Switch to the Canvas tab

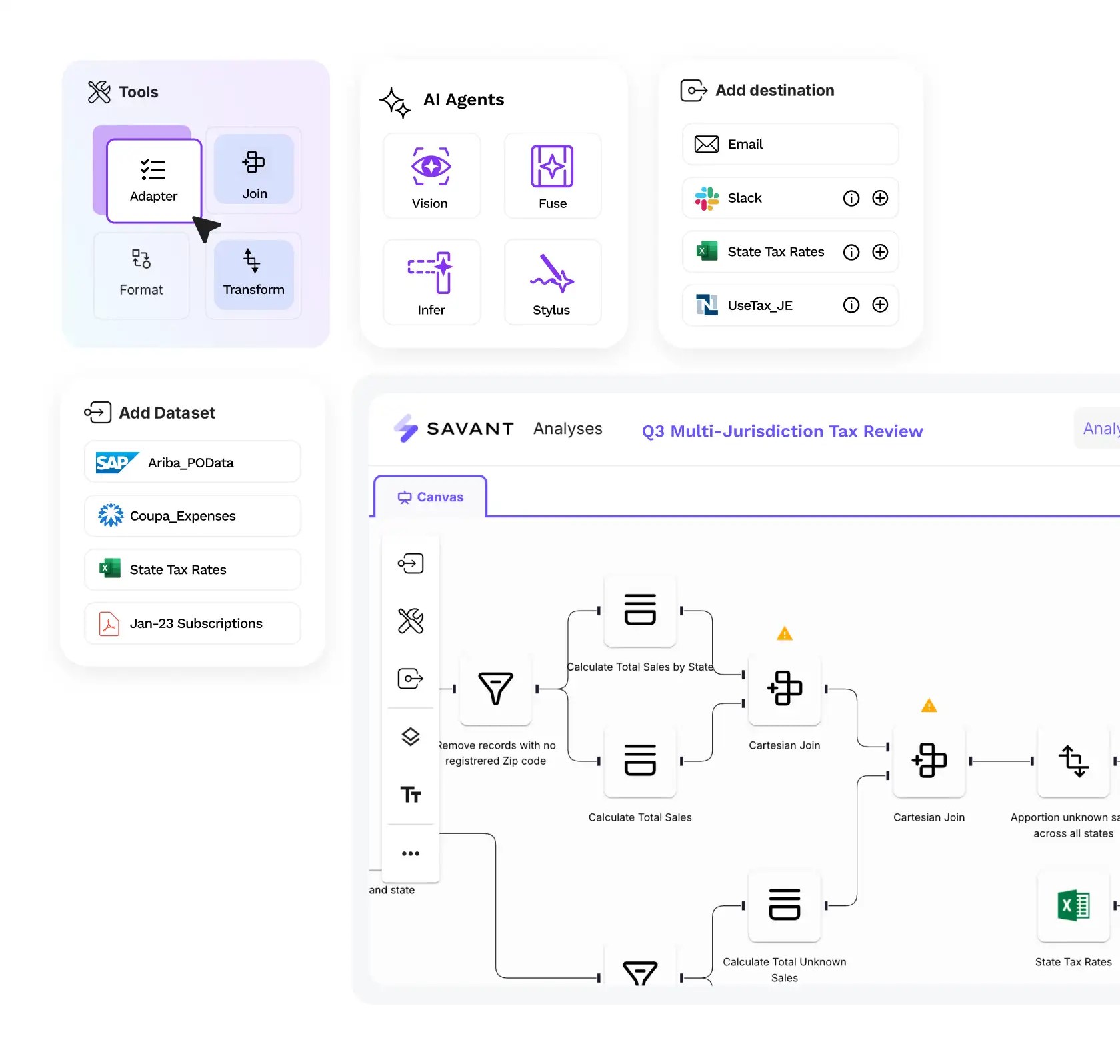point(429,496)
